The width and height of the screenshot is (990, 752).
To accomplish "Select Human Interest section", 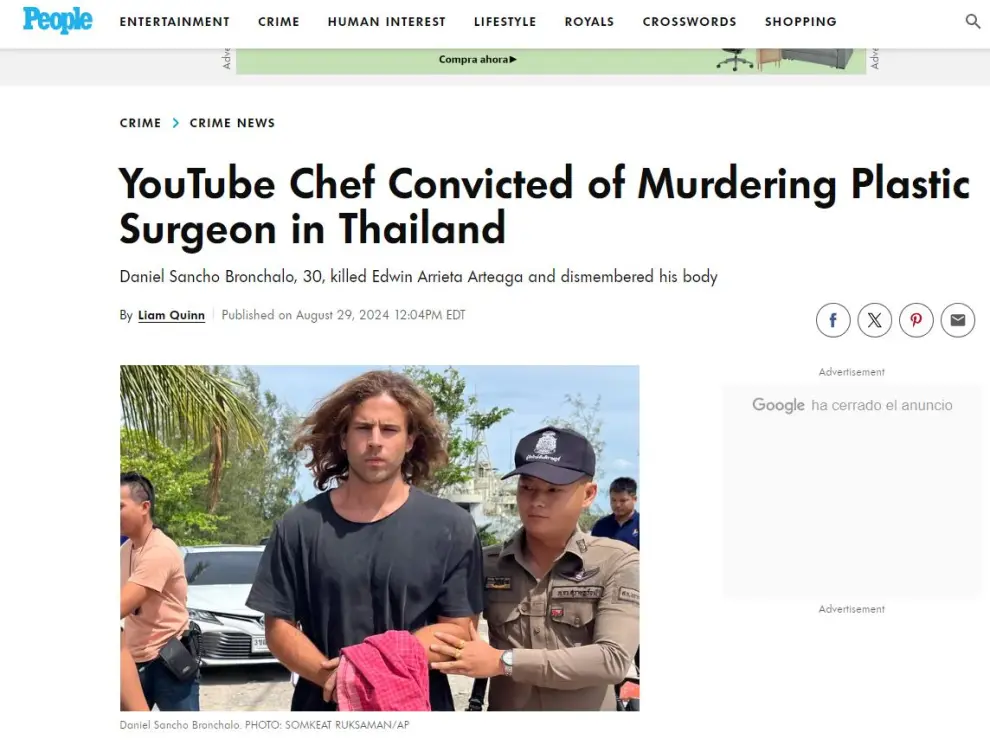I will 386,22.
